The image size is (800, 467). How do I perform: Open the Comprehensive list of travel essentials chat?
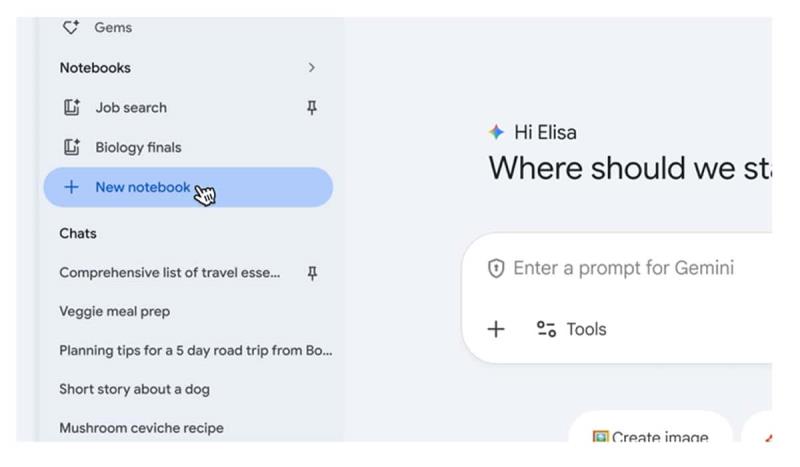[170, 273]
